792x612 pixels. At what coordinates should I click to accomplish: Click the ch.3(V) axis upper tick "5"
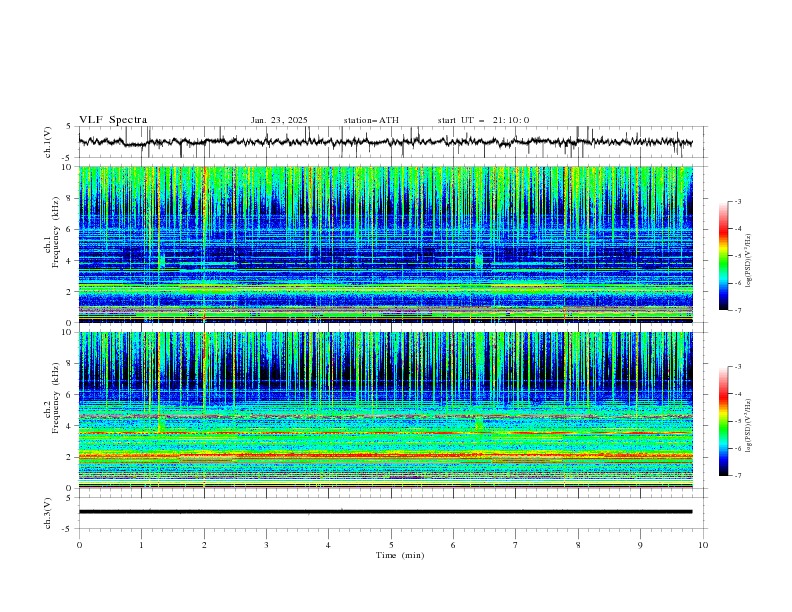pos(70,498)
